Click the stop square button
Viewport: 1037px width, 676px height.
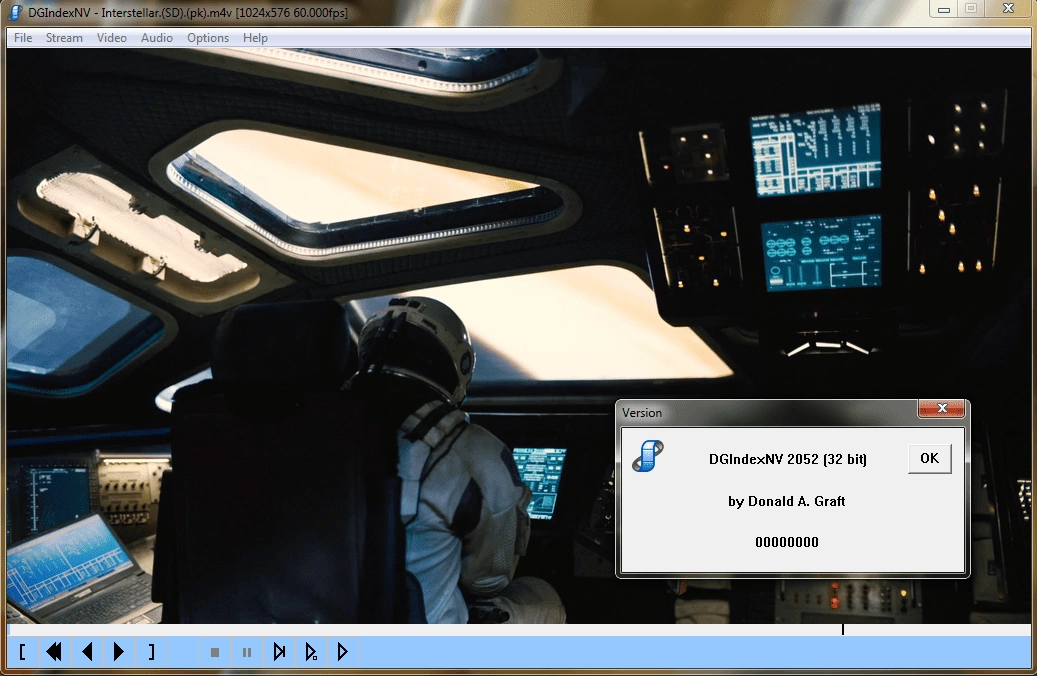coord(215,653)
